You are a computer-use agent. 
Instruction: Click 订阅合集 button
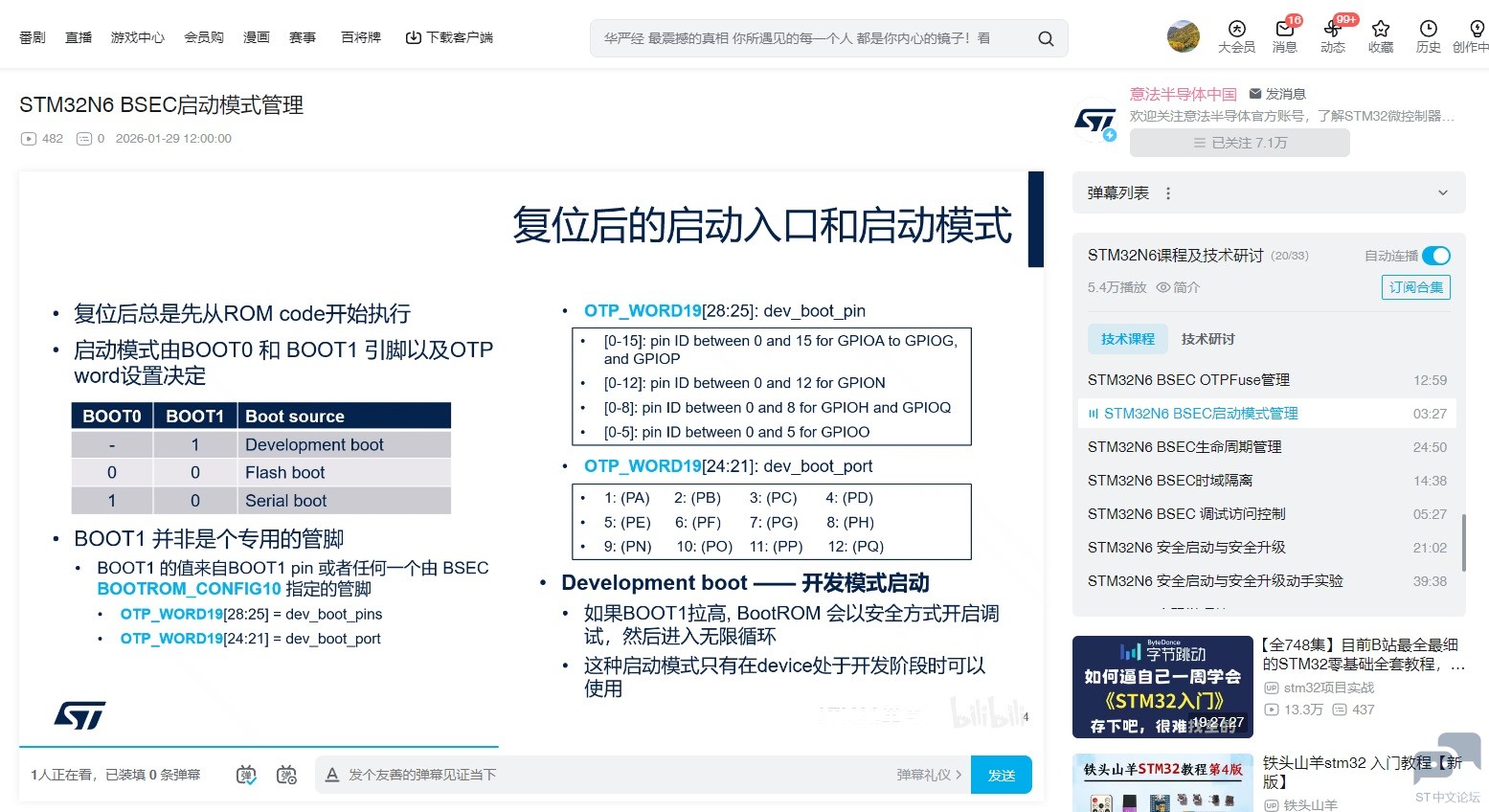tap(1416, 287)
